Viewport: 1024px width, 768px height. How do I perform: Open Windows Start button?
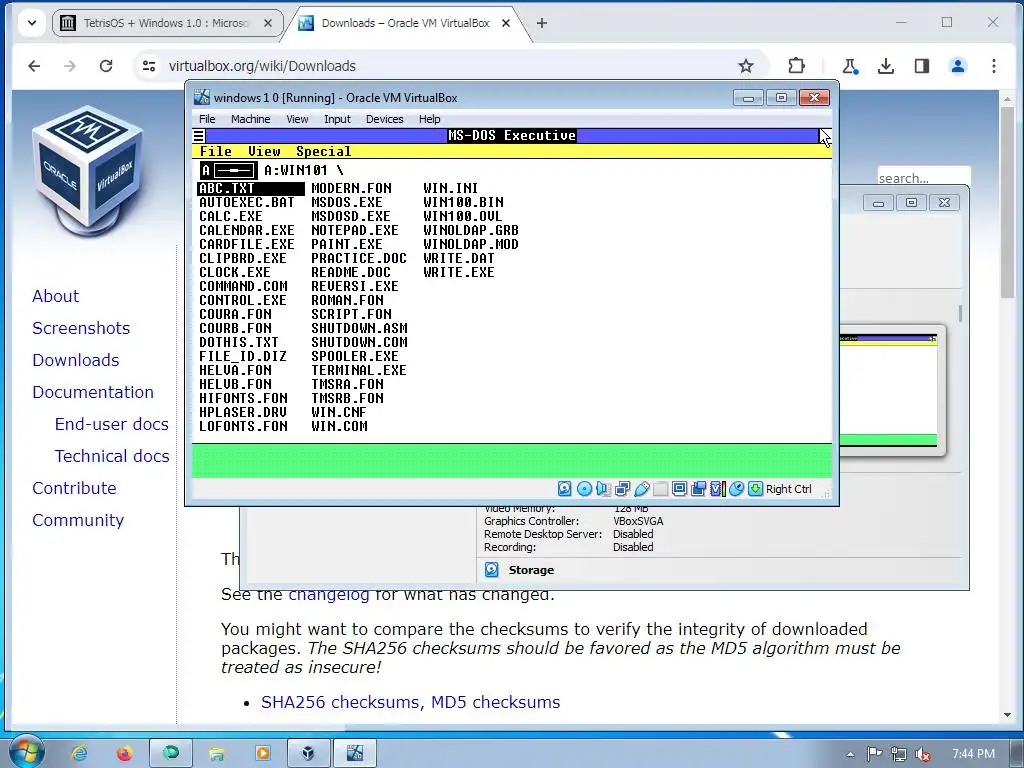click(26, 752)
